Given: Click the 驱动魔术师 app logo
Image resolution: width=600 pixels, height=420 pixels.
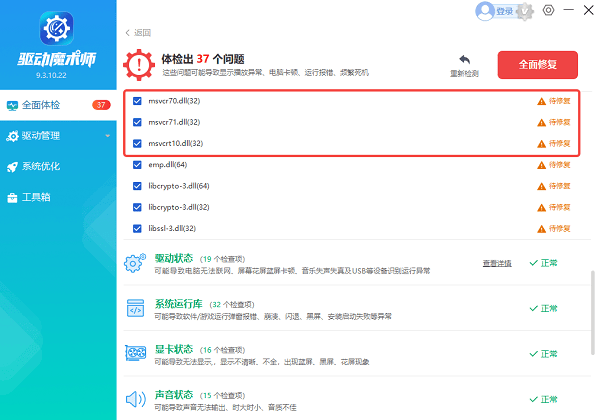Looking at the screenshot, I should click(x=57, y=28).
